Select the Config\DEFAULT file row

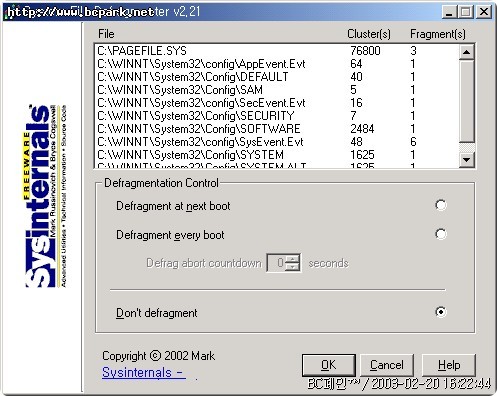[277, 77]
